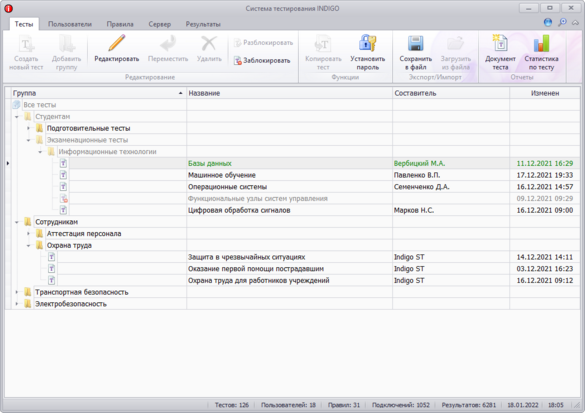585x413 pixels.
Task: Open the Сервер tab
Action: pos(160,24)
